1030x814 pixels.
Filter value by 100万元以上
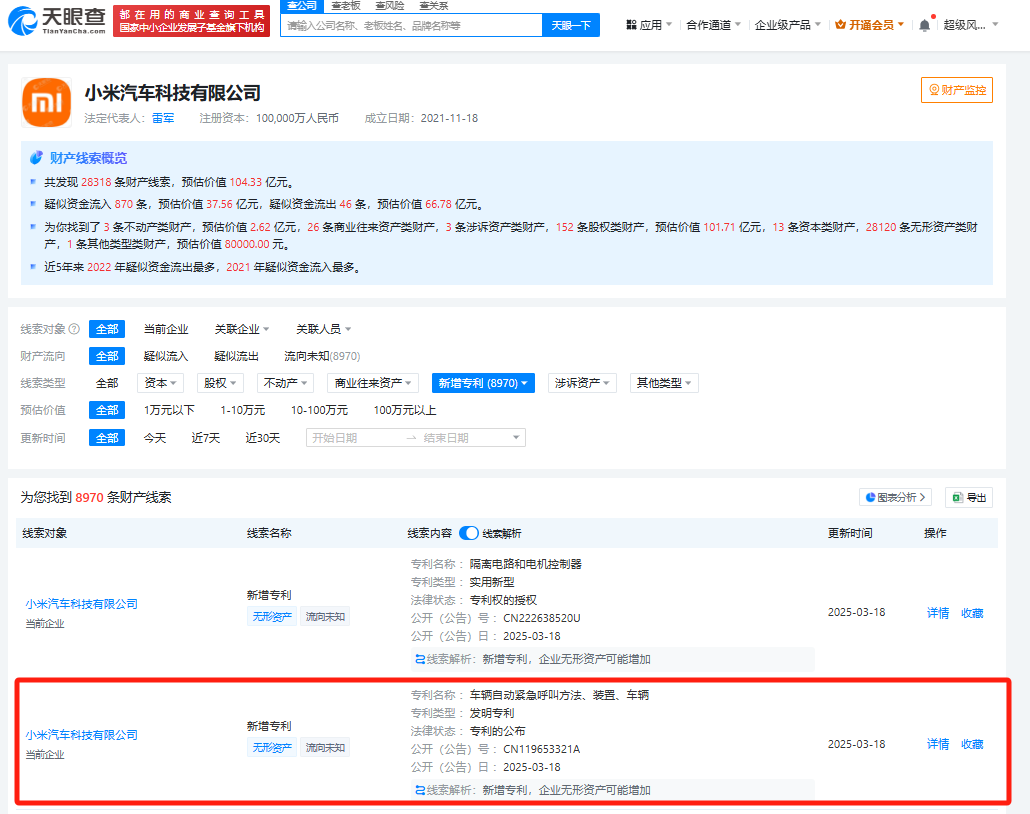pos(405,410)
